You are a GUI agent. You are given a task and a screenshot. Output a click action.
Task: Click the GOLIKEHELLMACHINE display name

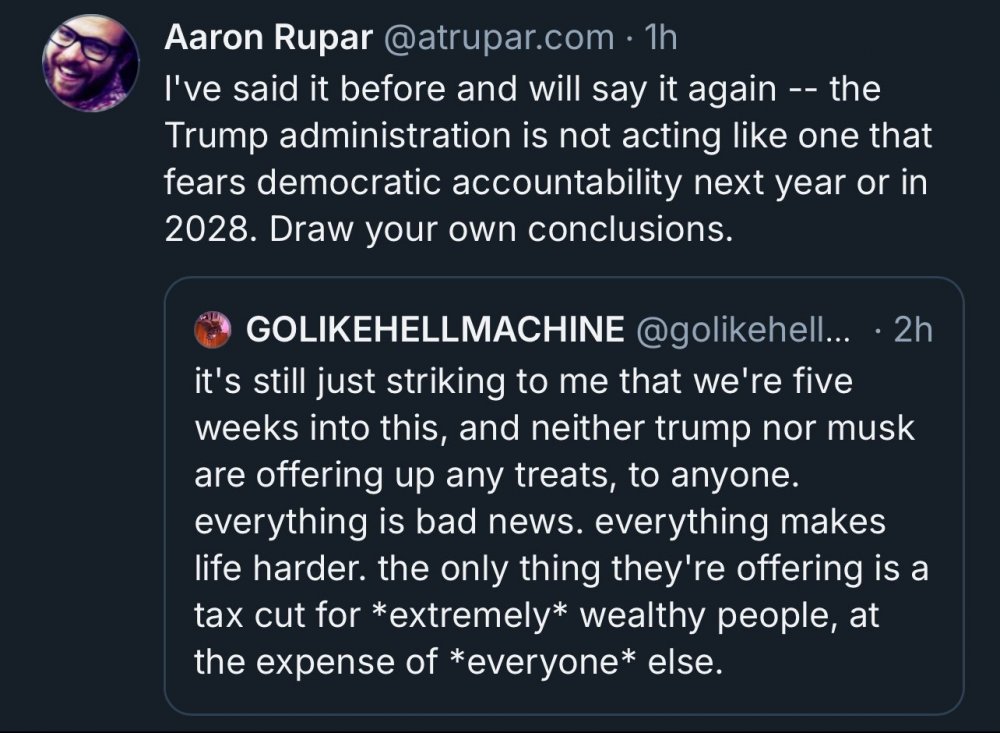(x=434, y=331)
